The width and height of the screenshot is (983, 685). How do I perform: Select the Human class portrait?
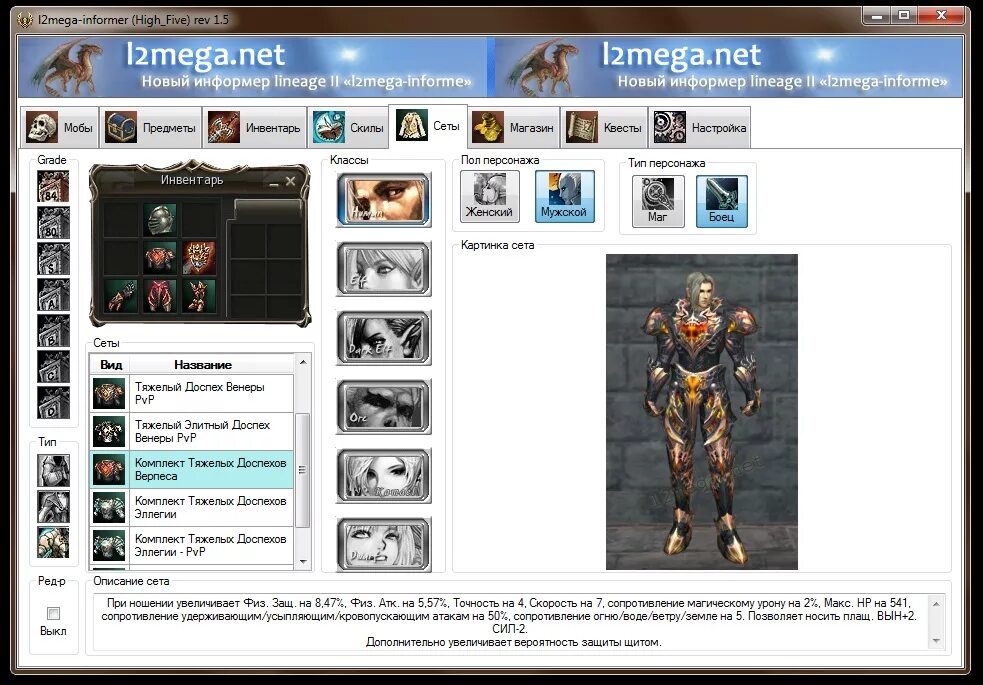(384, 200)
